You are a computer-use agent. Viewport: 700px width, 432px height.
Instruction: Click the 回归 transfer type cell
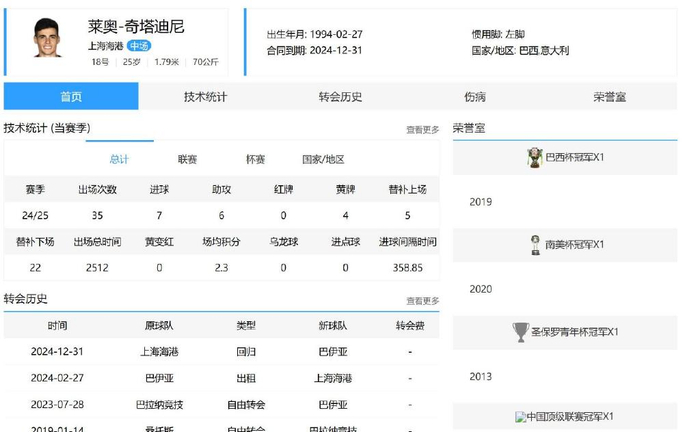coord(246,352)
